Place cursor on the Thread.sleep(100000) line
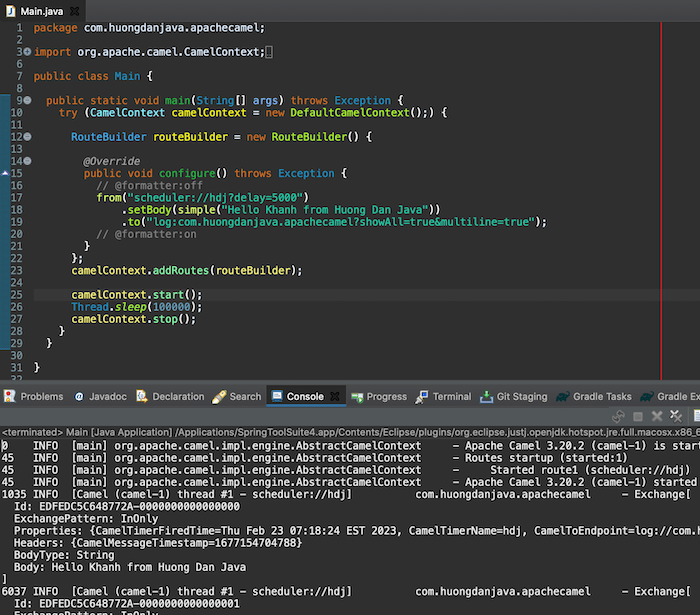The height and width of the screenshot is (615, 700). click(135, 307)
